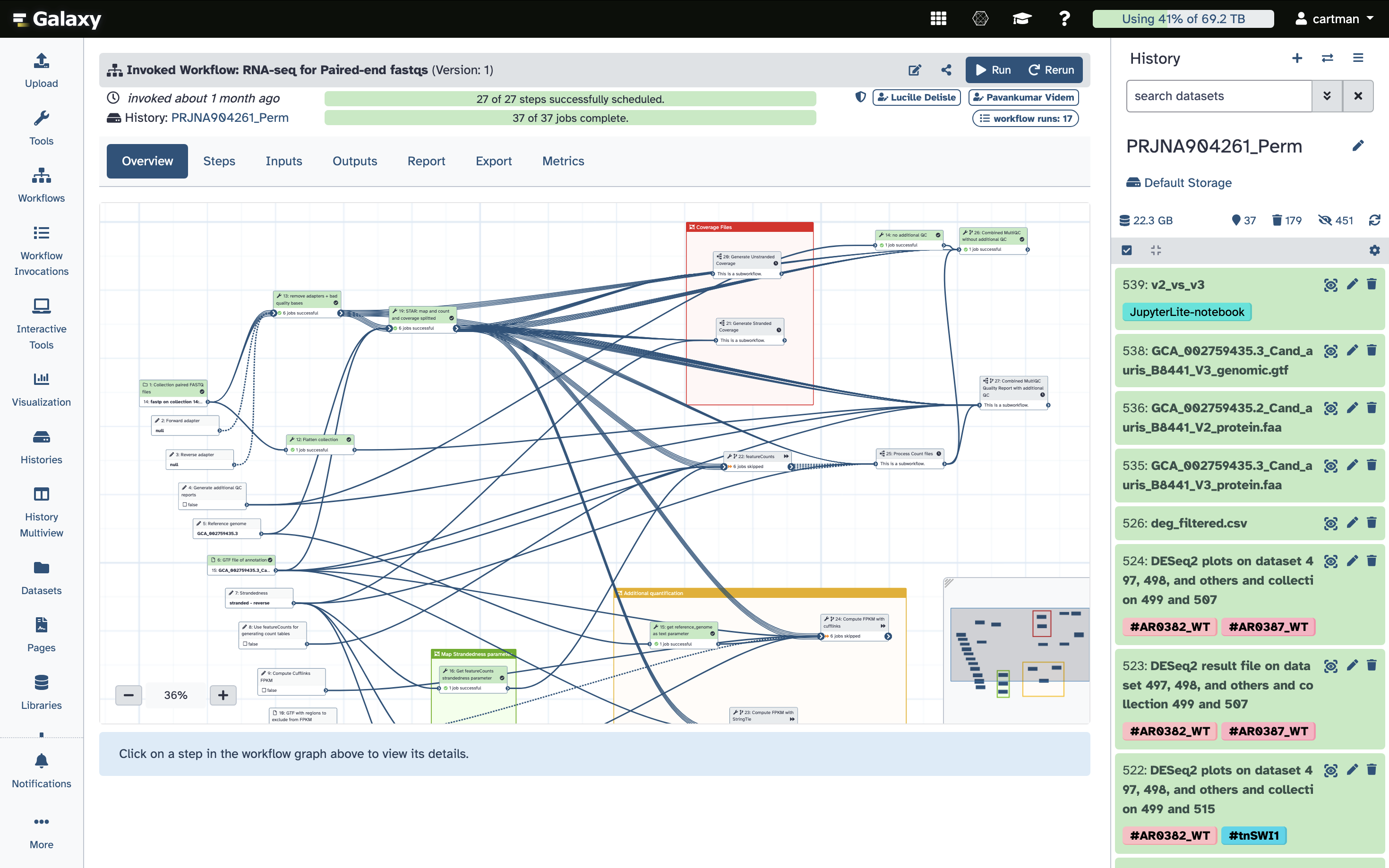Open the history filter settings gear

[1374, 250]
